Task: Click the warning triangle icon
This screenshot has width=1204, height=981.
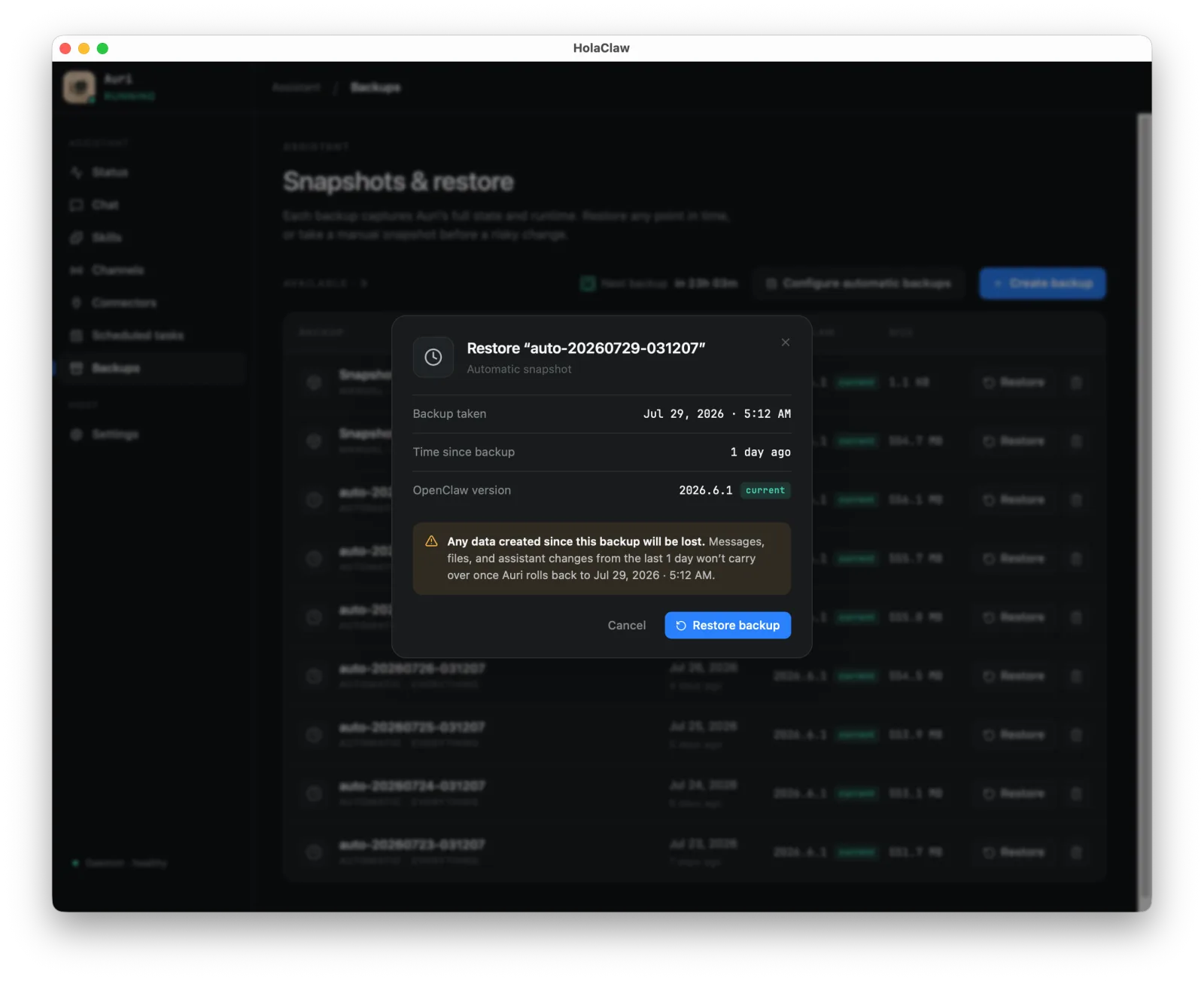Action: [431, 541]
